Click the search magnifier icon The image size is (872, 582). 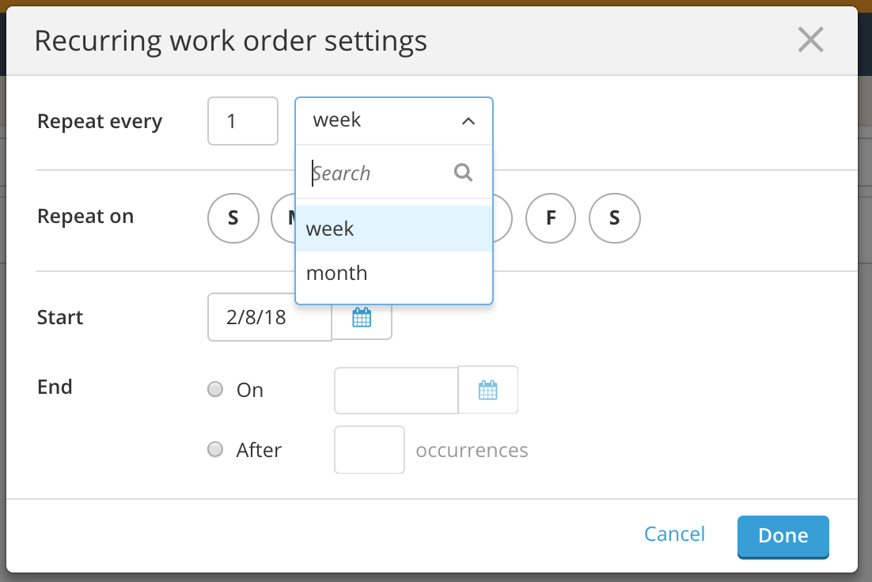point(463,172)
